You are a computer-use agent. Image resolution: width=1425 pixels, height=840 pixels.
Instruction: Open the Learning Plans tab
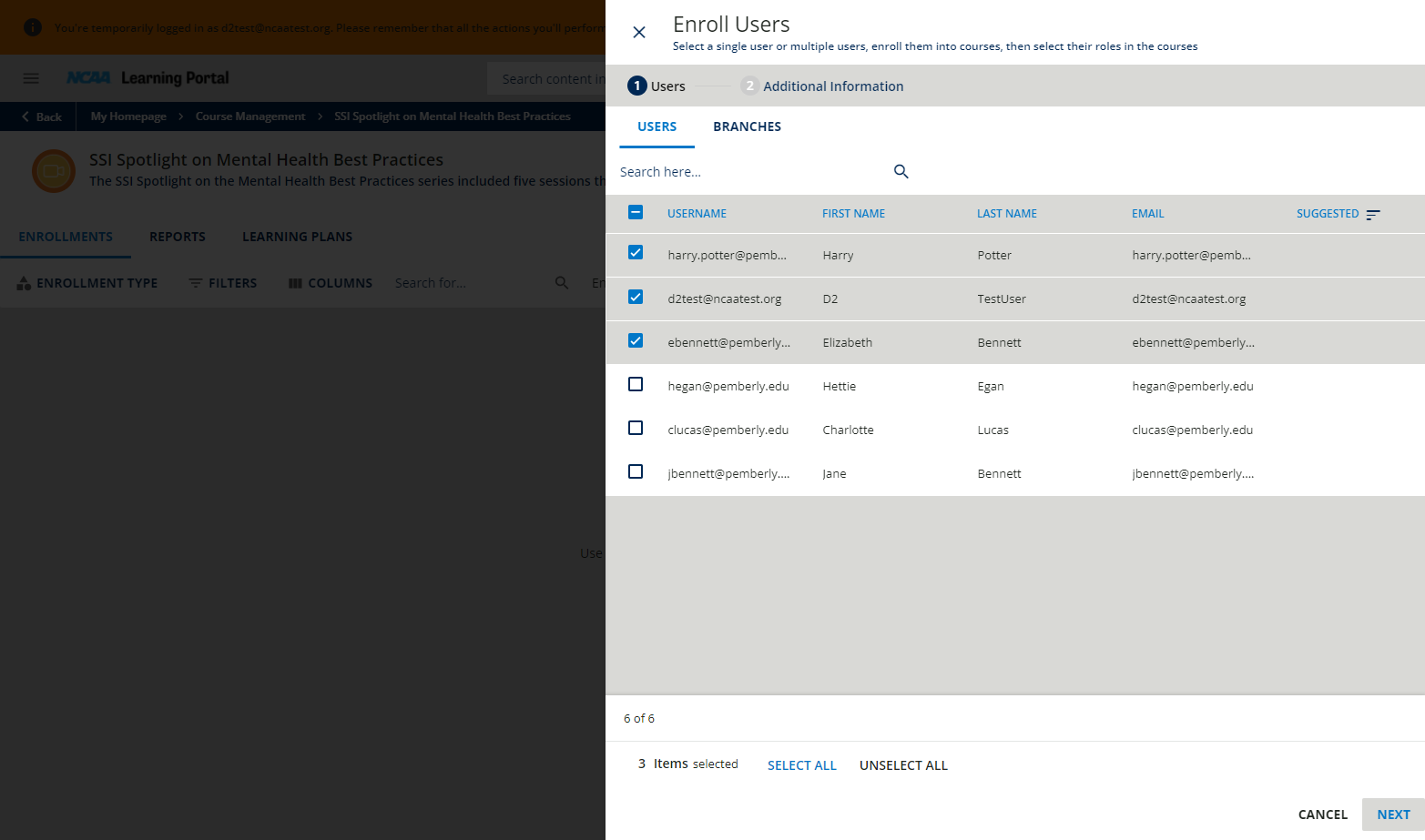point(297,237)
